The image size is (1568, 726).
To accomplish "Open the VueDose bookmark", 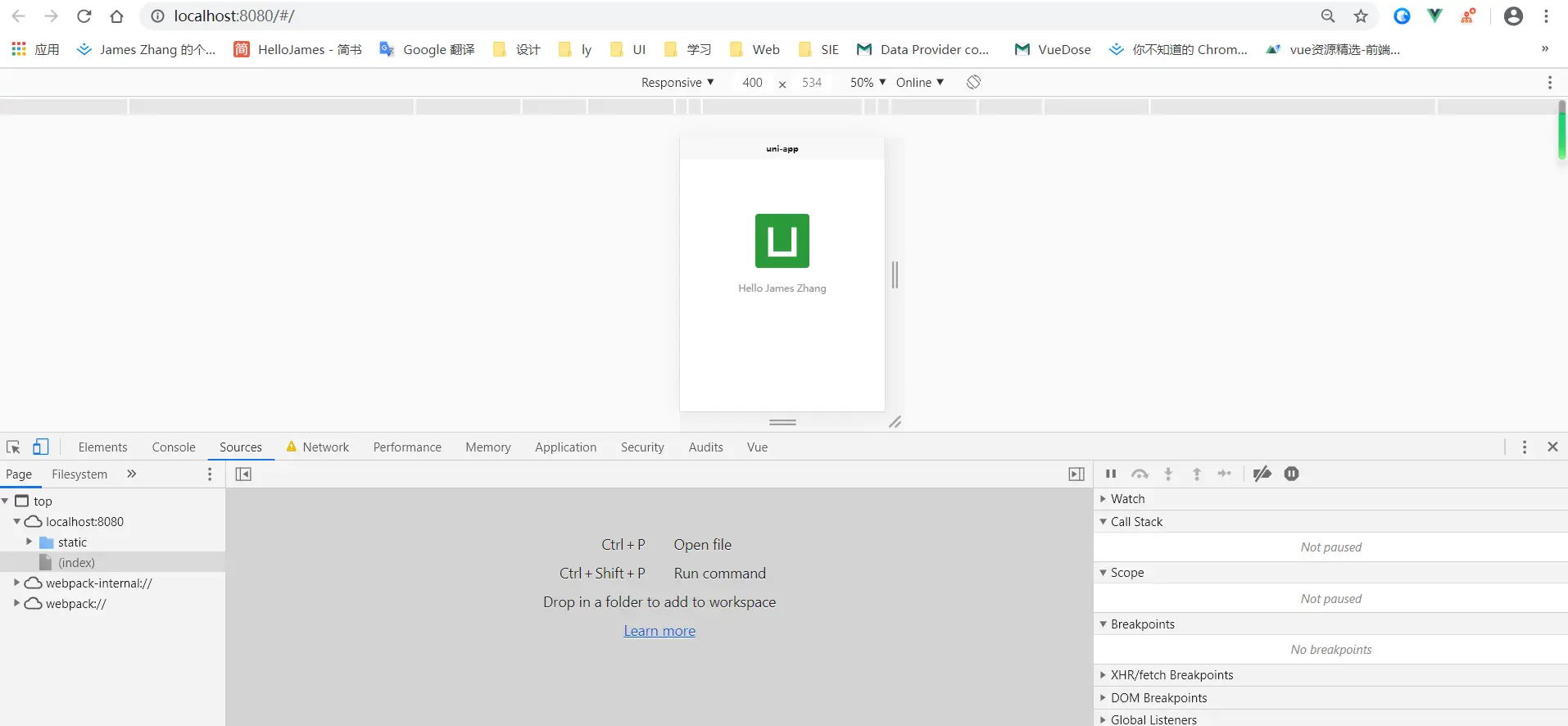I will tap(1053, 49).
